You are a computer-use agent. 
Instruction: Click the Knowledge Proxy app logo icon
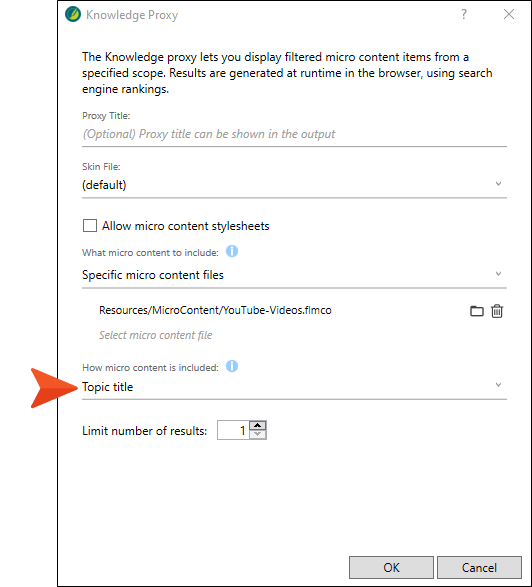pyautogui.click(x=73, y=15)
